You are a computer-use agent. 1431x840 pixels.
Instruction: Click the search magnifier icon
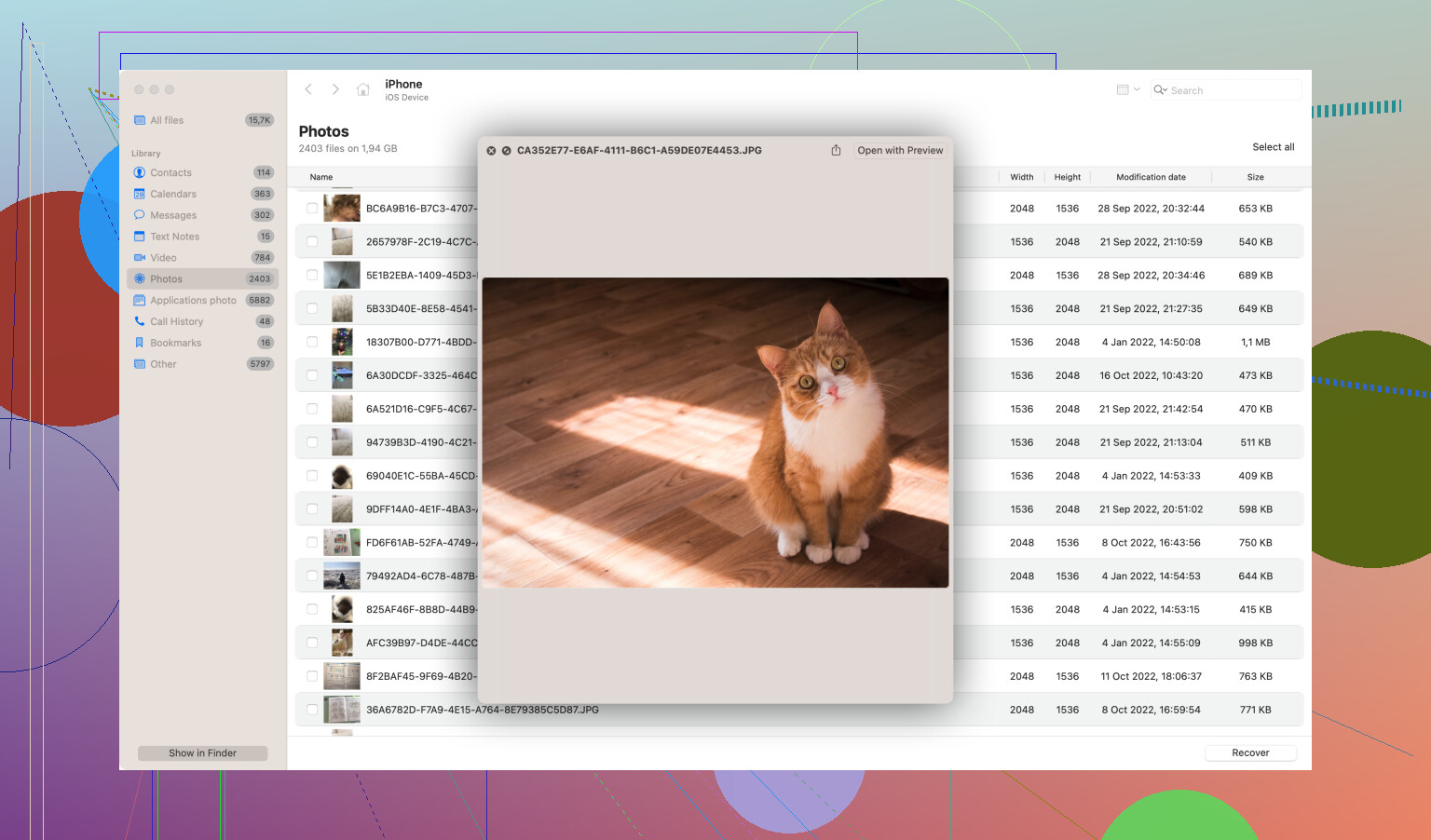[x=1160, y=90]
